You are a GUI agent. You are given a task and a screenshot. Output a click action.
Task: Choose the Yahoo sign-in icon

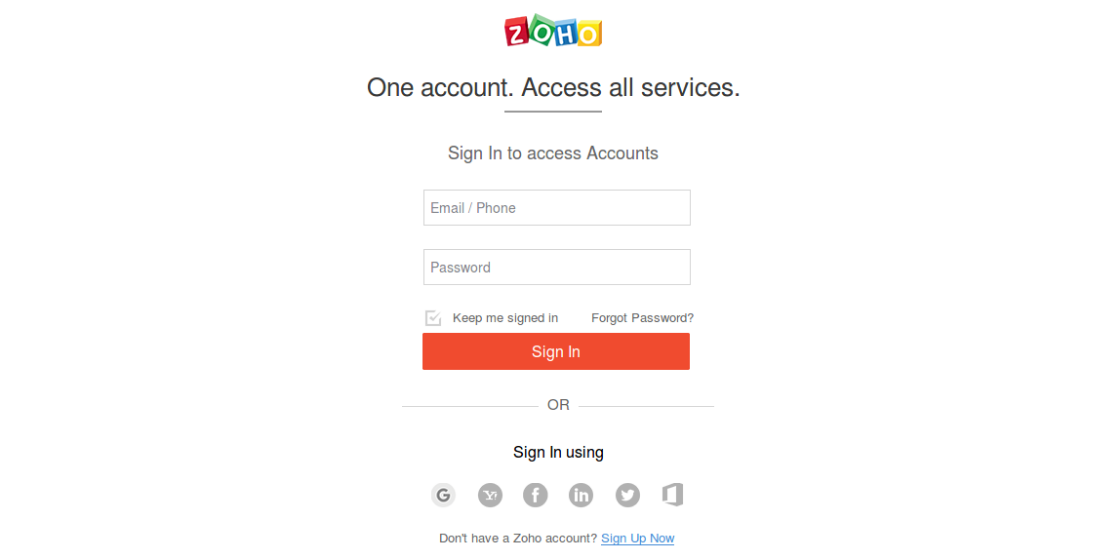coord(490,495)
